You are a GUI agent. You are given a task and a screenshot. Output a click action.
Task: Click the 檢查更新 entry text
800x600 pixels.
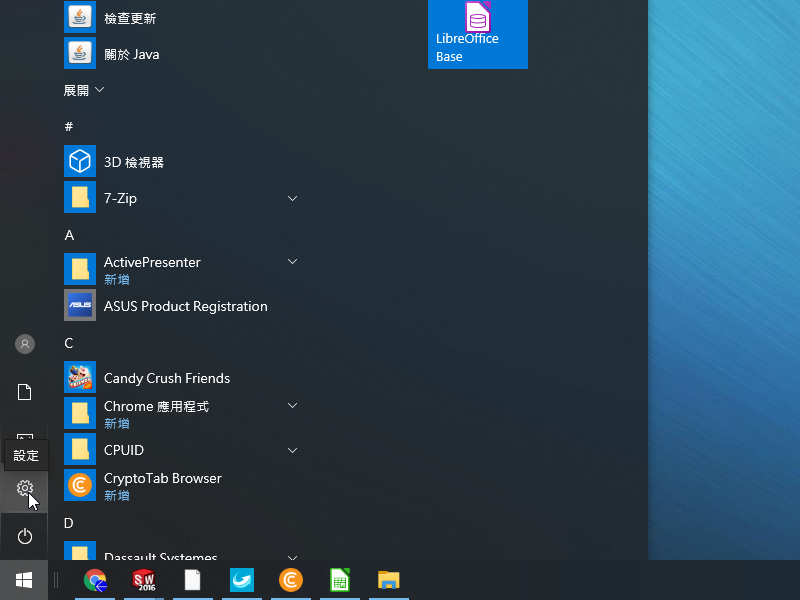(130, 18)
